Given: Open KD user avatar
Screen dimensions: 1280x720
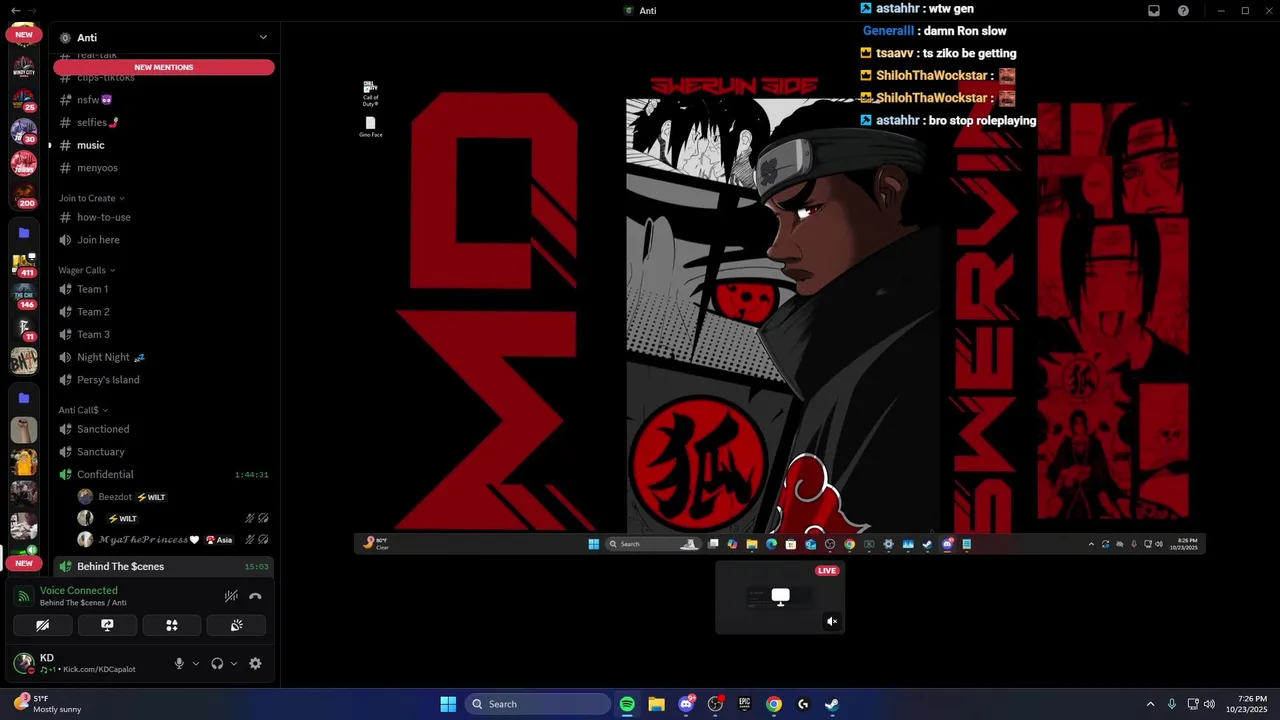Looking at the screenshot, I should tap(23, 663).
